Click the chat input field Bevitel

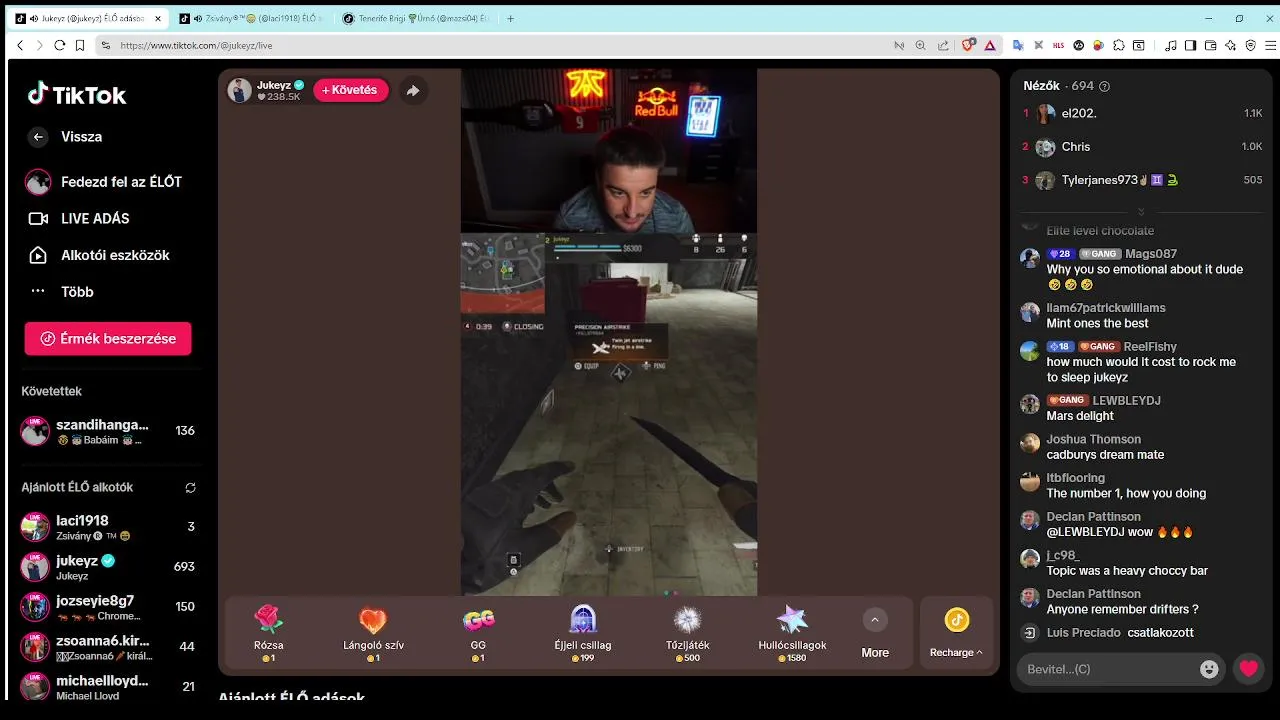pos(1107,668)
